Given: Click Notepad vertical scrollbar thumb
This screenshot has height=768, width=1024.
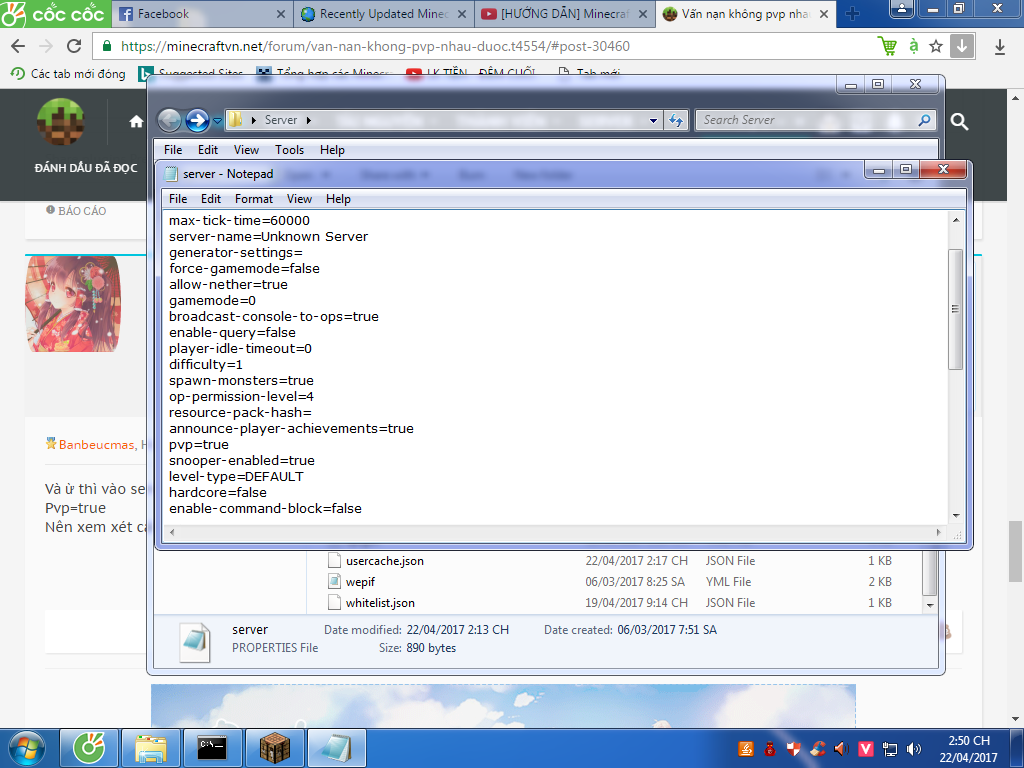Looking at the screenshot, I should pyautogui.click(x=955, y=309).
